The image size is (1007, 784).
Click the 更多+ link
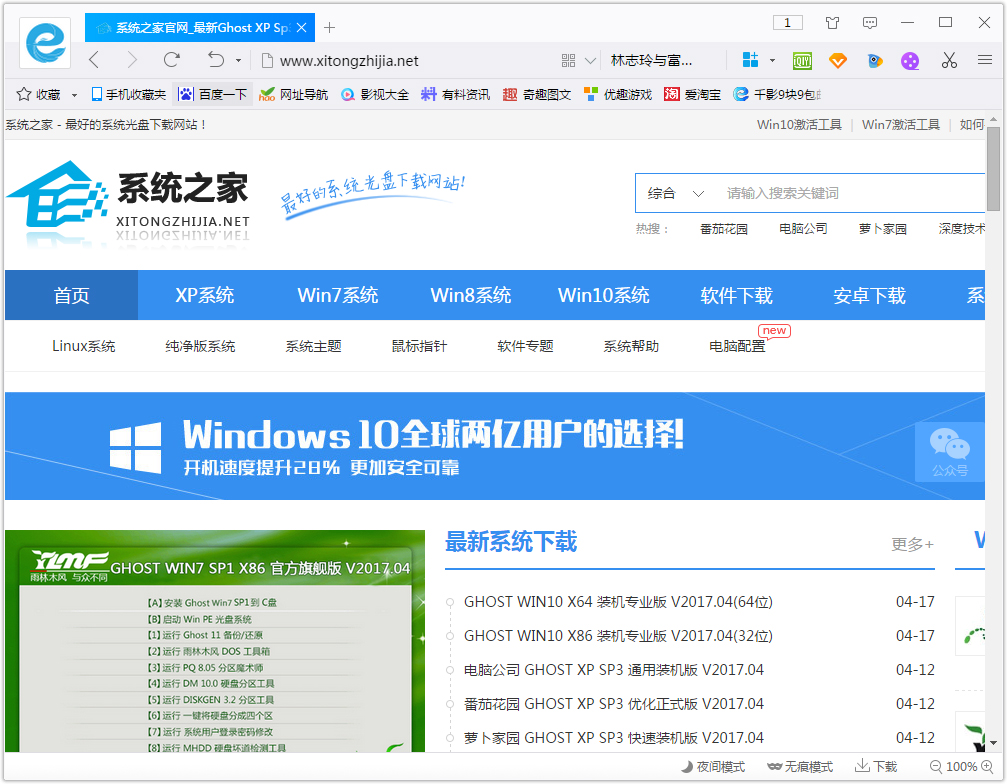[911, 544]
